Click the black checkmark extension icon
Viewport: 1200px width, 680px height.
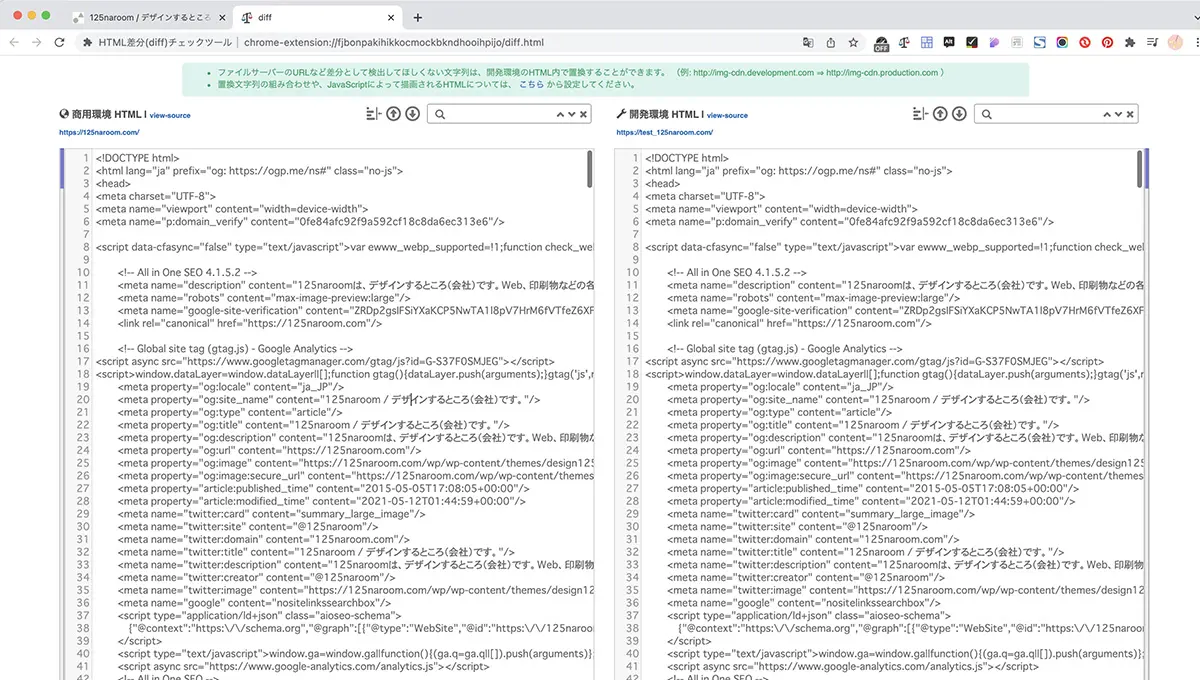[x=971, y=43]
